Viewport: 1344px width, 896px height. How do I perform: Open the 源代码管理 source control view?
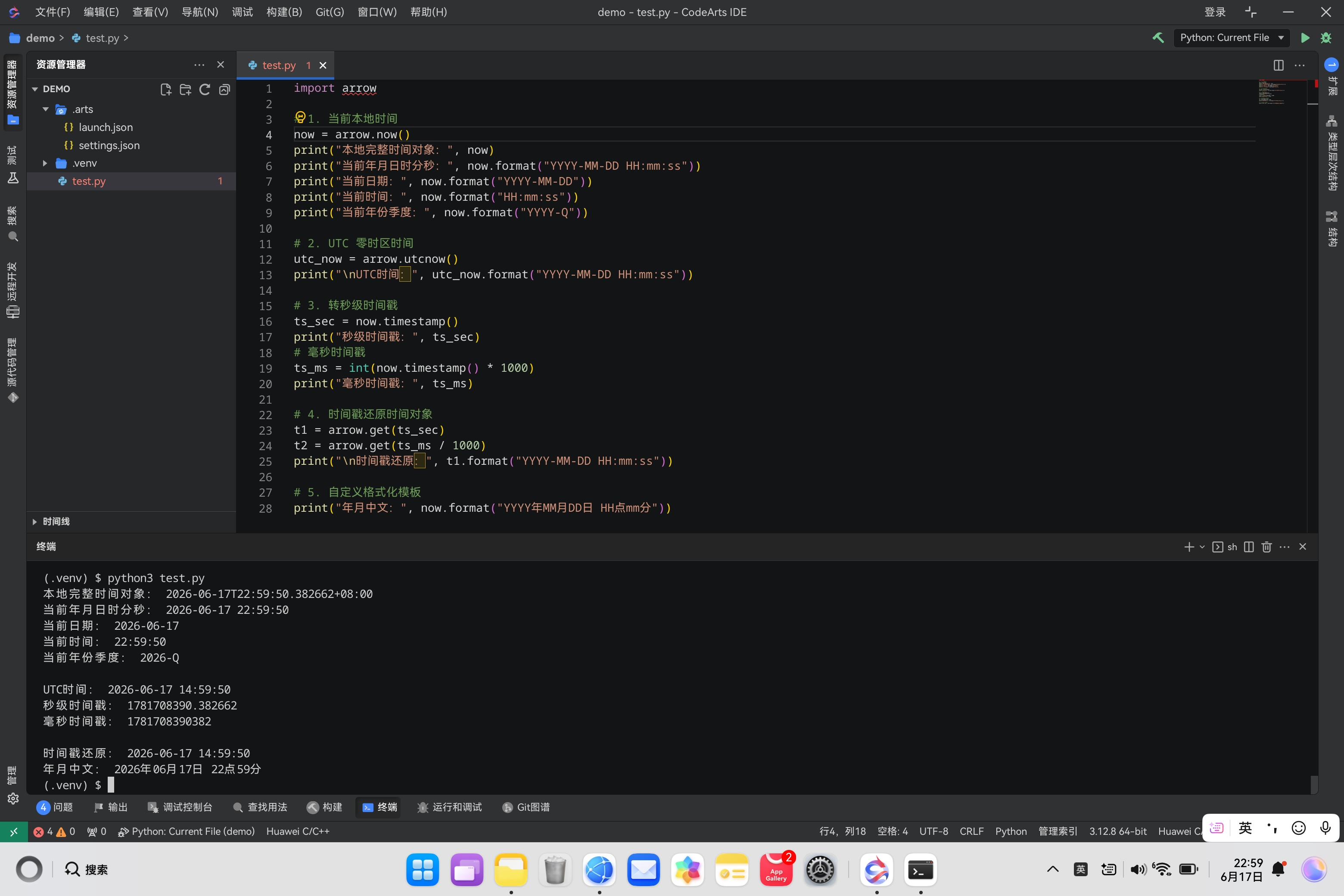[x=12, y=370]
